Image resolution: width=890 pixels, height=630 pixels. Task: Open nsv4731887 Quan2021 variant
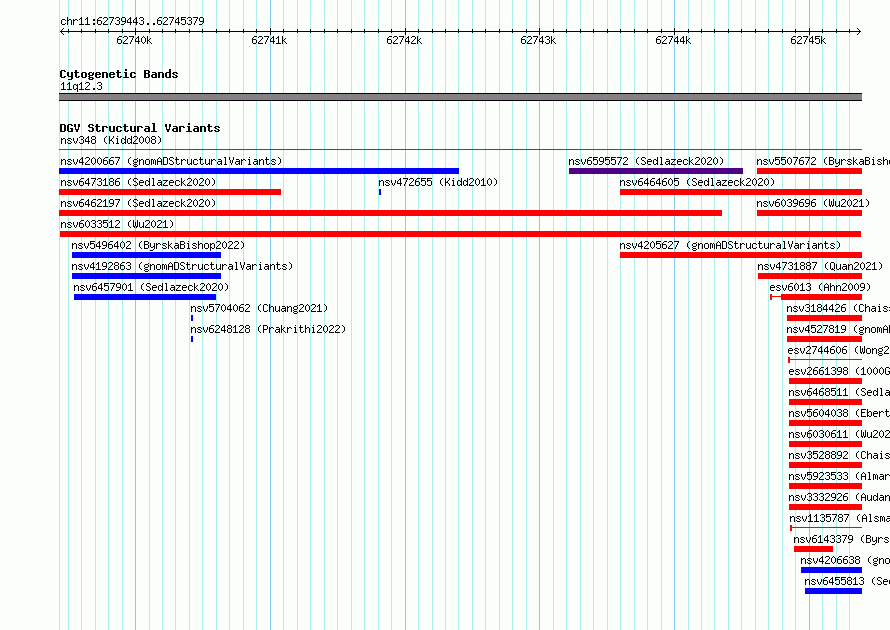pos(820,266)
